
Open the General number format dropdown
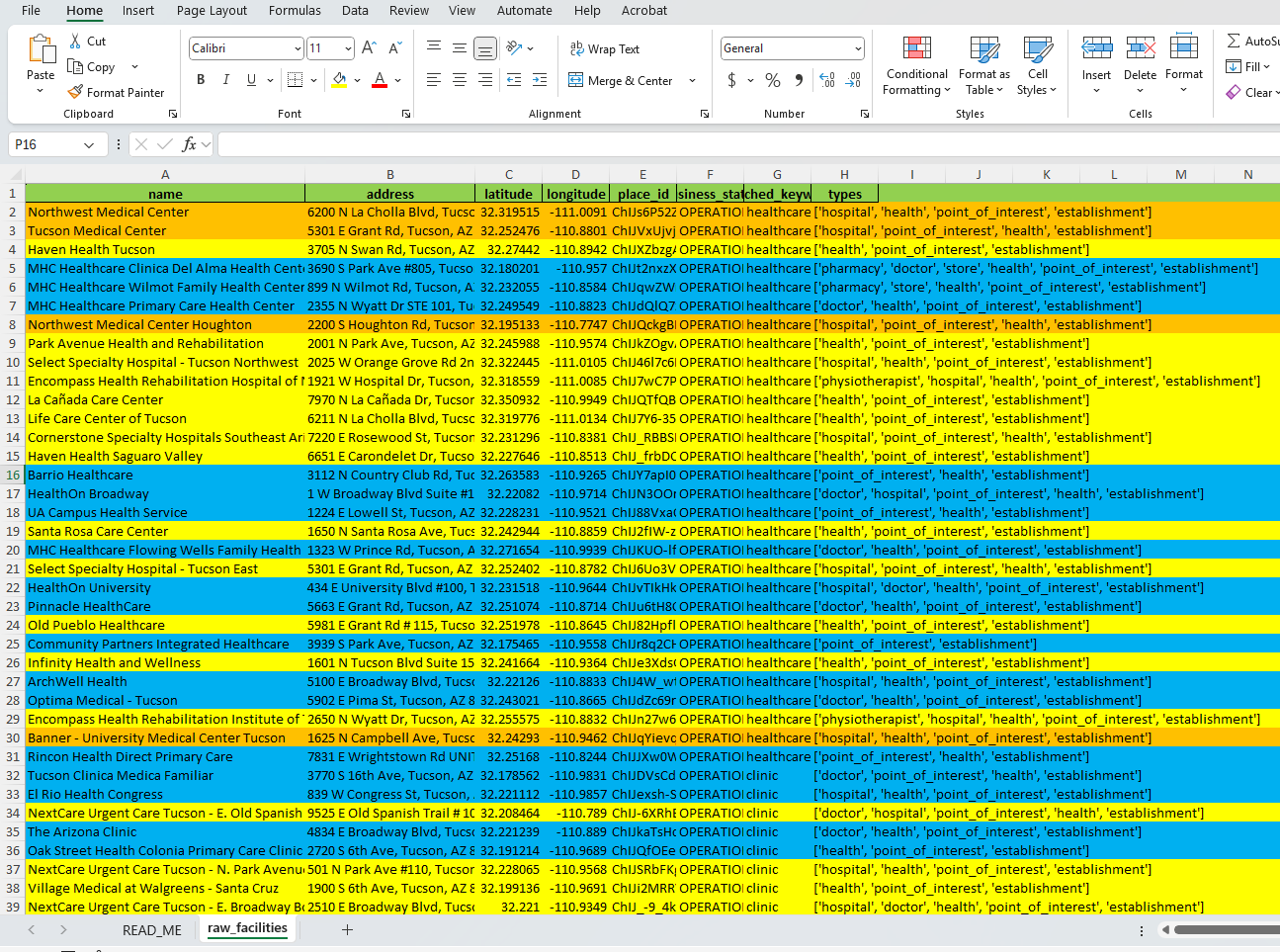(858, 48)
